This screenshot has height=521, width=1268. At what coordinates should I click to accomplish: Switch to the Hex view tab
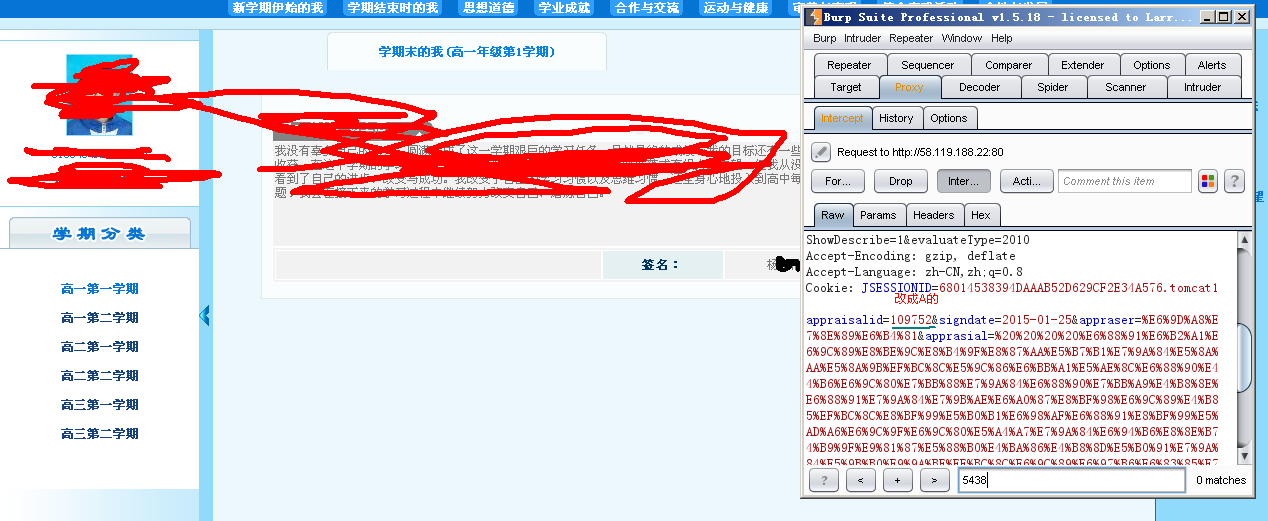pyautogui.click(x=981, y=215)
